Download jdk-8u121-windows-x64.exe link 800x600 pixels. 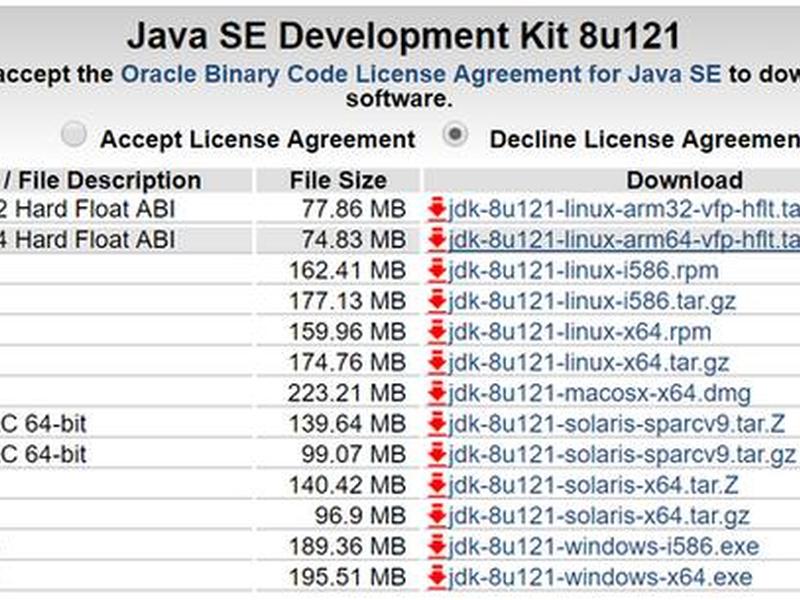[x=600, y=577]
